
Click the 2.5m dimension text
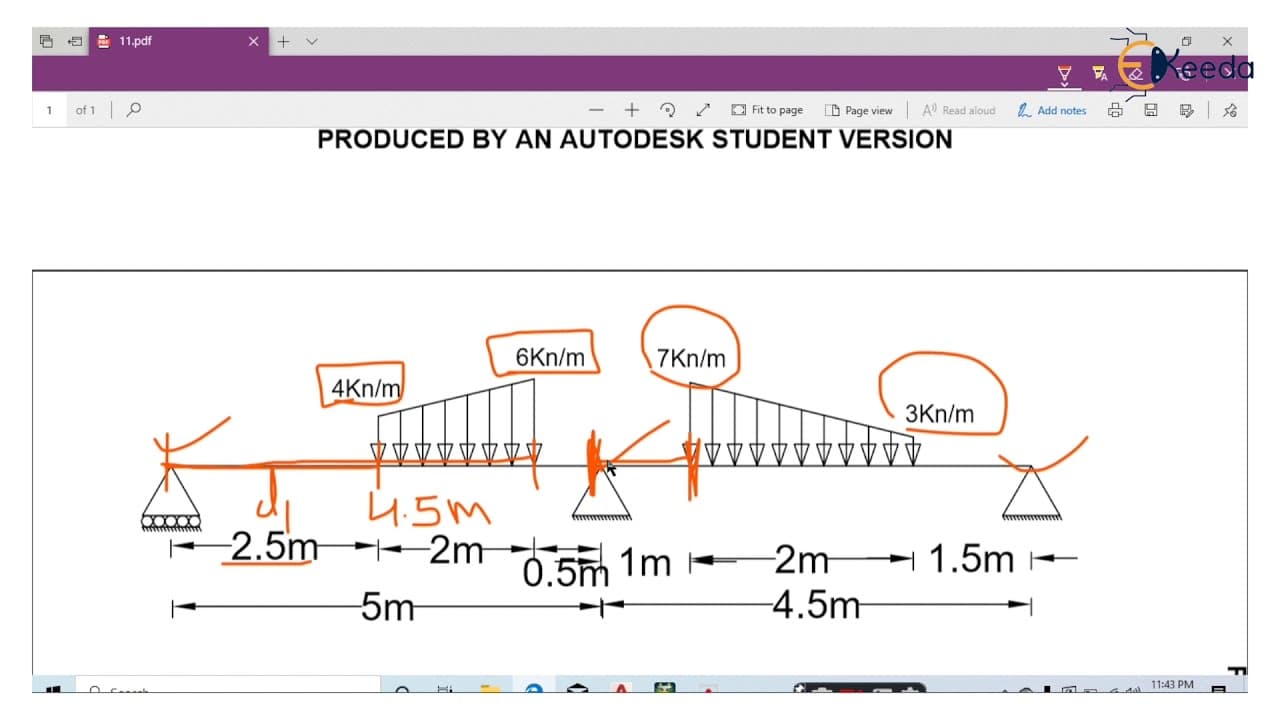click(275, 547)
